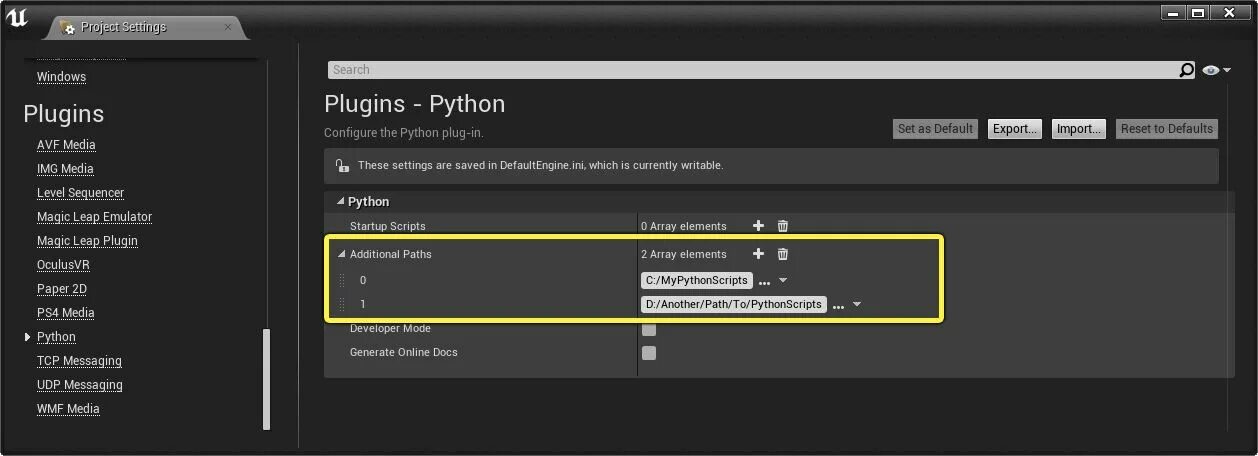Image resolution: width=1258 pixels, height=456 pixels.
Task: Add element to Startup Scripts array
Action: click(x=758, y=226)
